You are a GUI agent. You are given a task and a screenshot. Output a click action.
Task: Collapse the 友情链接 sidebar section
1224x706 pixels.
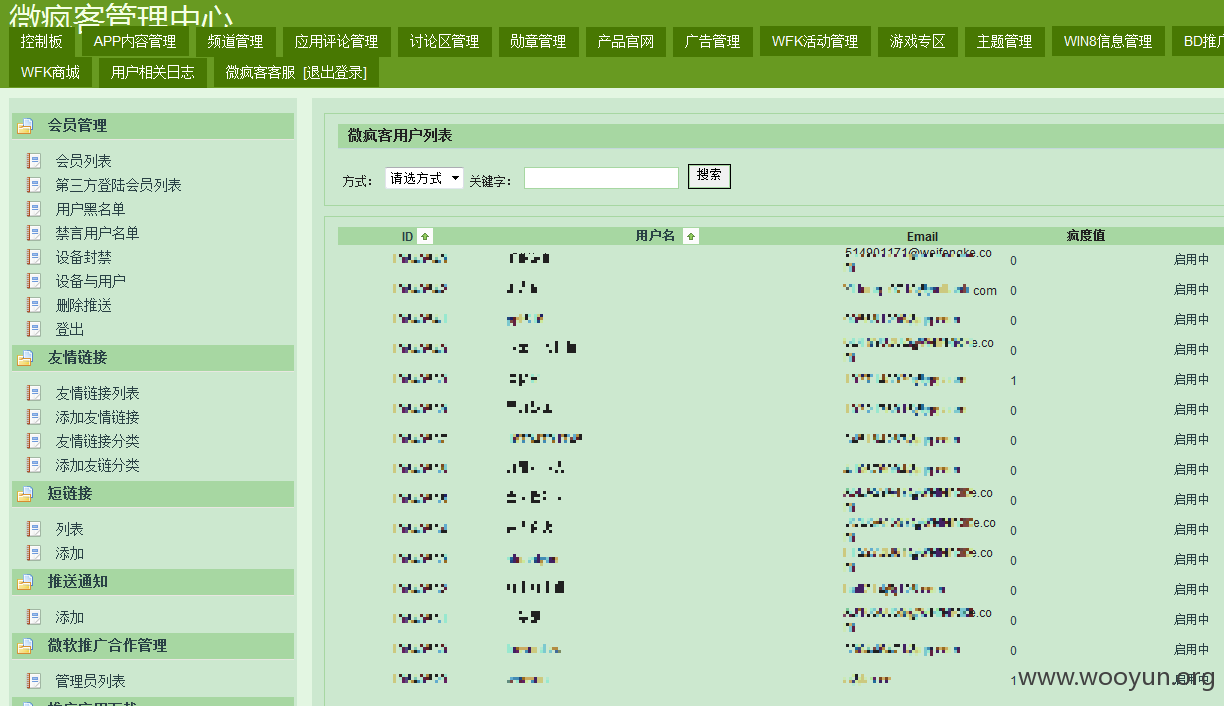pos(153,358)
